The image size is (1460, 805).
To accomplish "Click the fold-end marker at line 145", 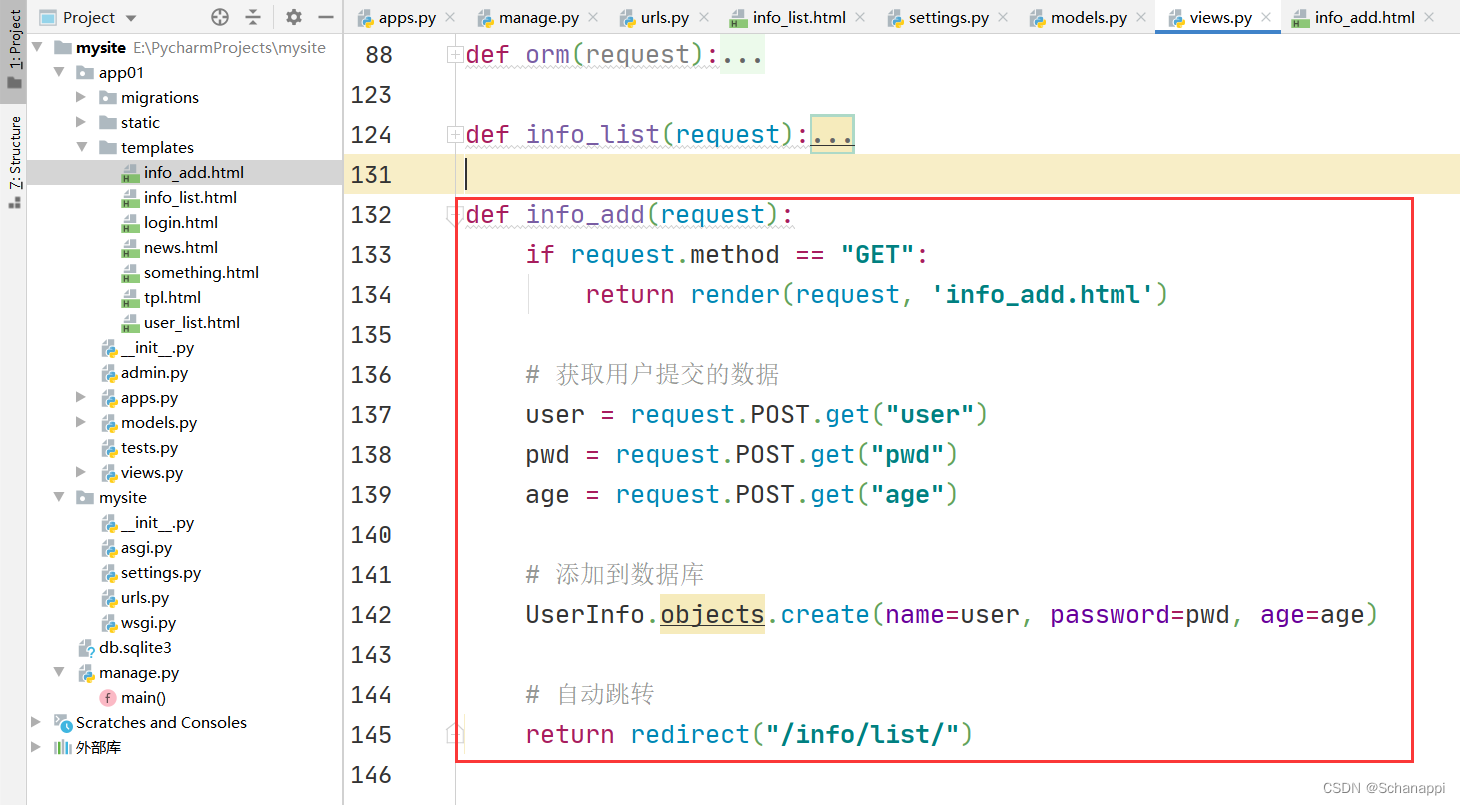I will (455, 735).
